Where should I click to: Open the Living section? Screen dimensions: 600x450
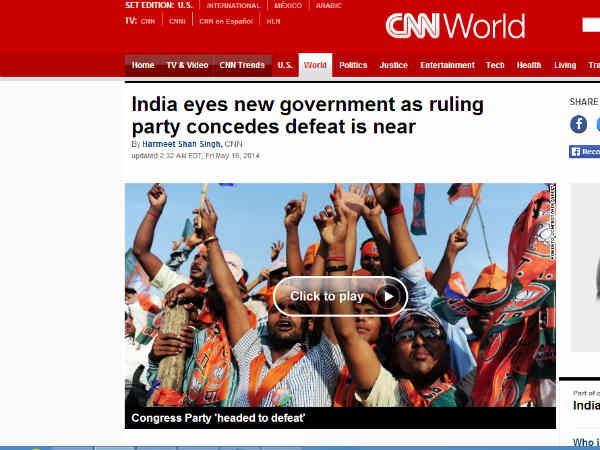click(x=565, y=65)
